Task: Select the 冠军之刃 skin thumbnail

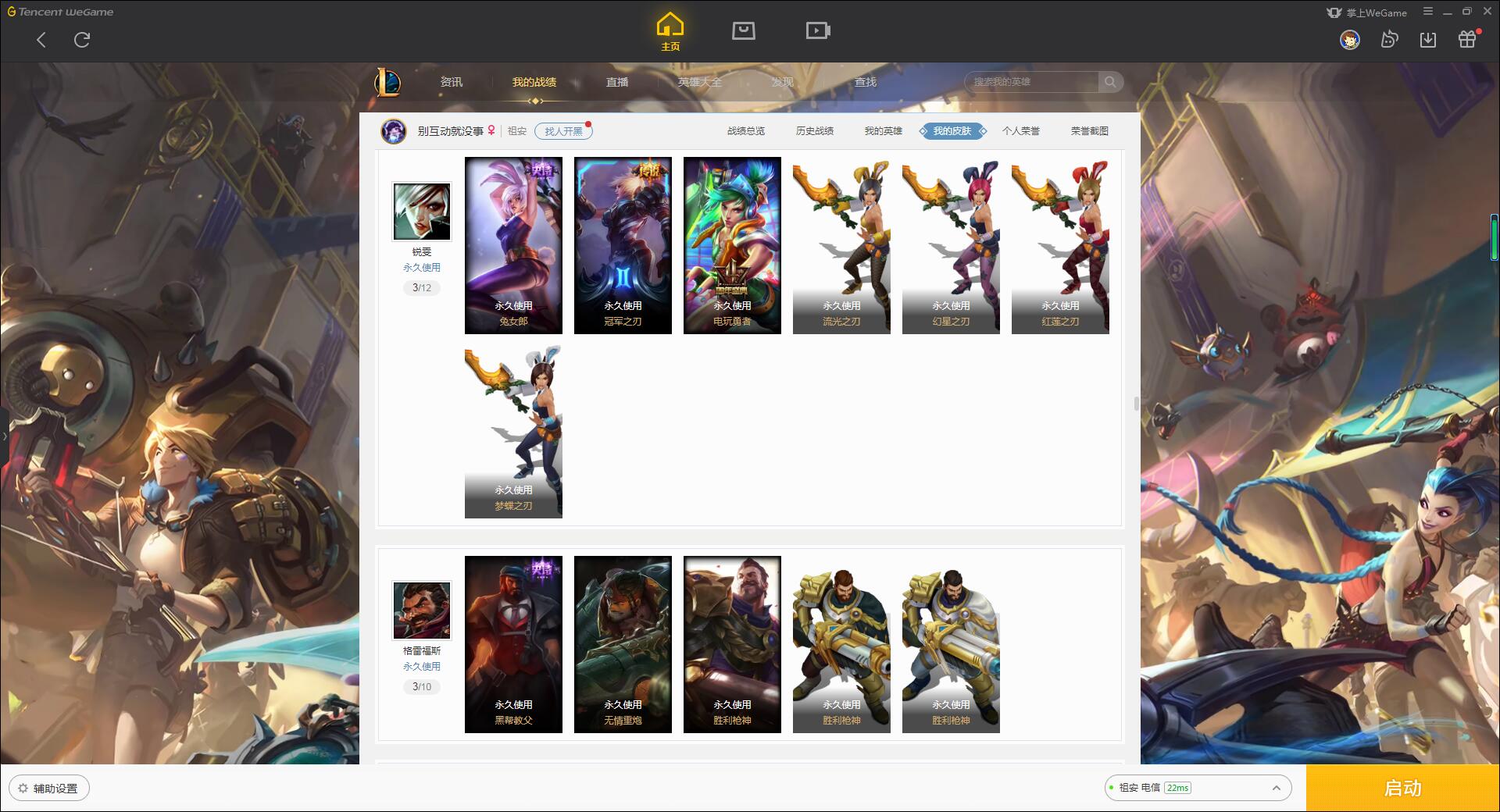Action: pos(623,245)
